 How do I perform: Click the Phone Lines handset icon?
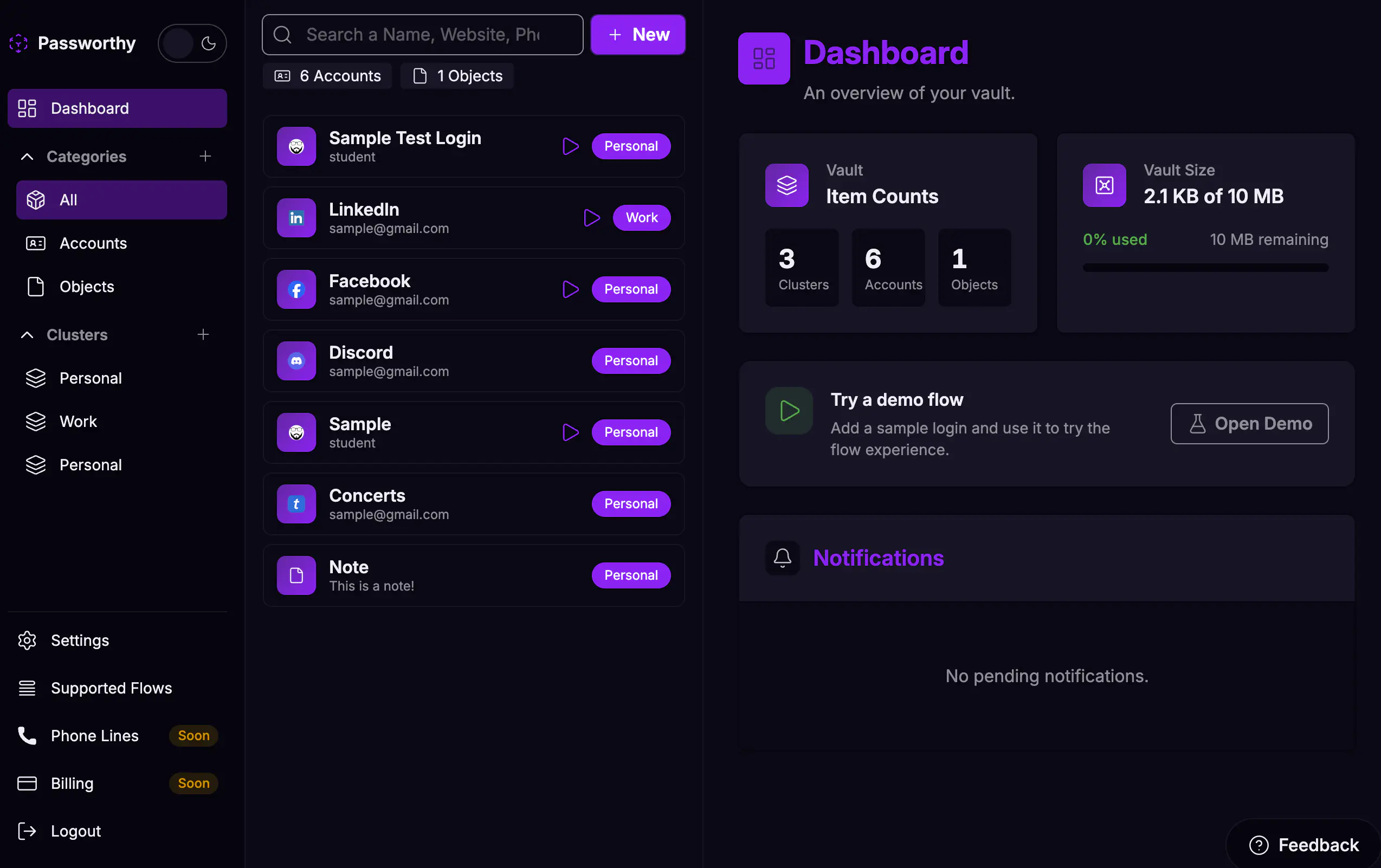(x=27, y=736)
